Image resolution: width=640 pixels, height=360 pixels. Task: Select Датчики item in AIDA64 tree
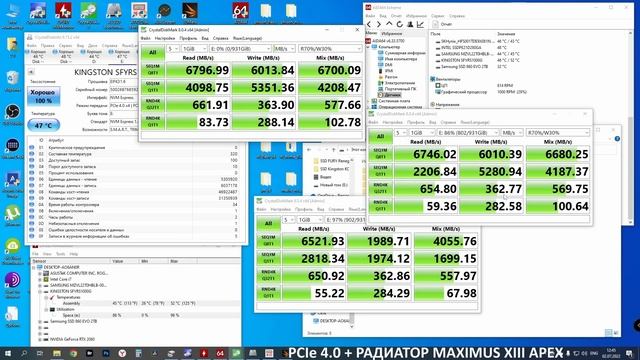[393, 95]
